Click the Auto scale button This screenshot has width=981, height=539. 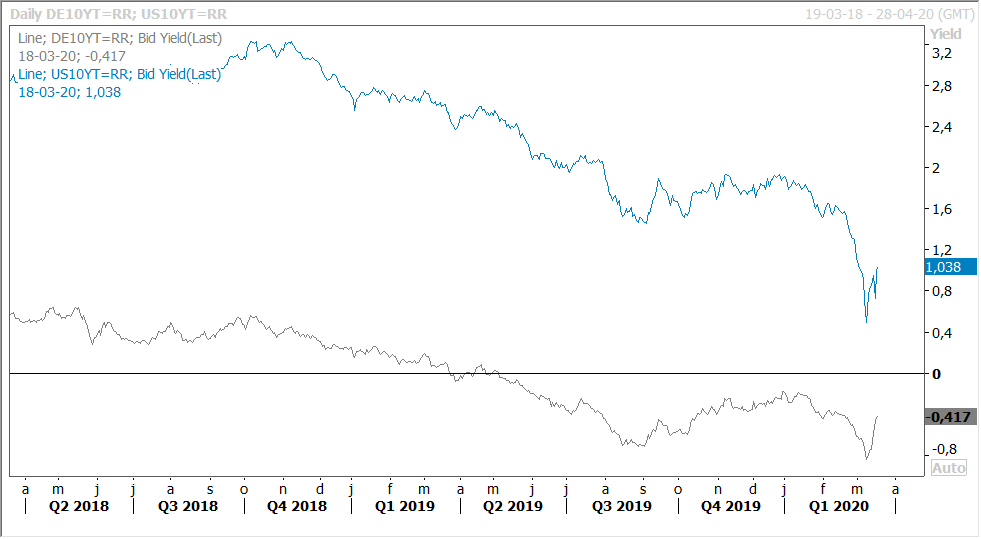pyautogui.click(x=948, y=468)
